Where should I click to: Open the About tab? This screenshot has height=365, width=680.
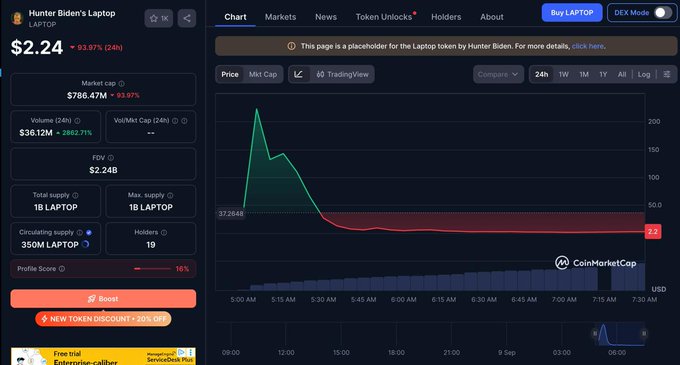point(491,17)
